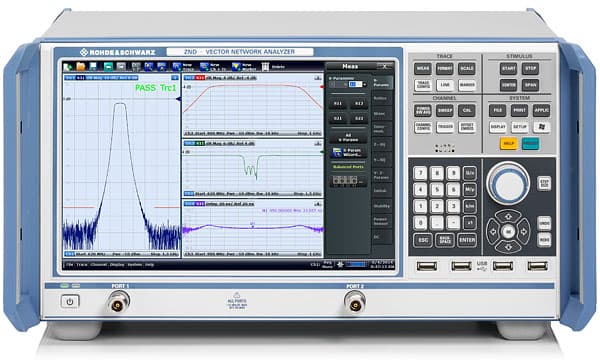Click the yellow HELP hardkey
This screenshot has height=364, width=600.
[508, 144]
